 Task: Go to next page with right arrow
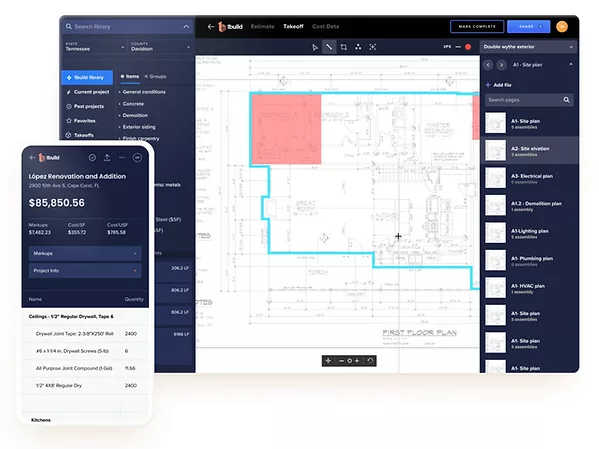tap(502, 65)
